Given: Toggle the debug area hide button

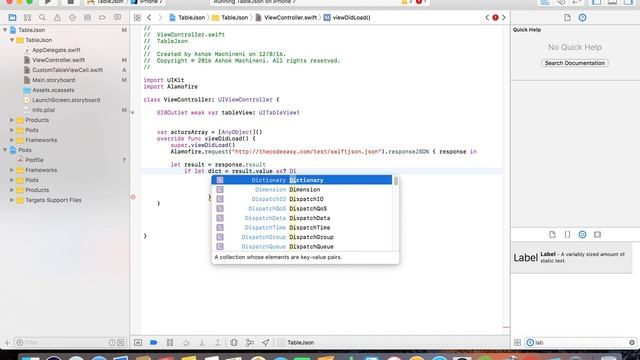Looking at the screenshot, I should (x=138, y=342).
